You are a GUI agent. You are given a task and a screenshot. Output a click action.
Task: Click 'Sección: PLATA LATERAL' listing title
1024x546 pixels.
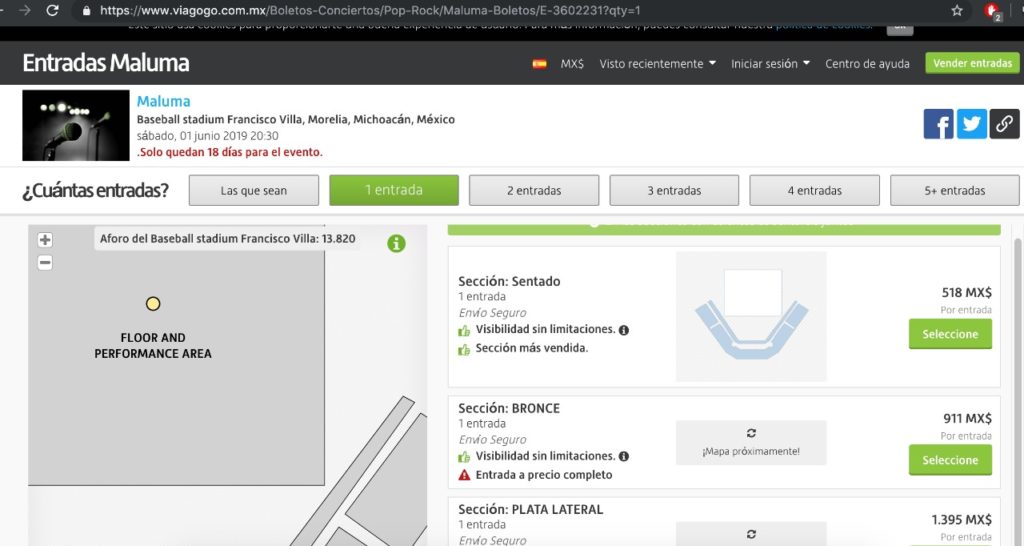[x=530, y=509]
